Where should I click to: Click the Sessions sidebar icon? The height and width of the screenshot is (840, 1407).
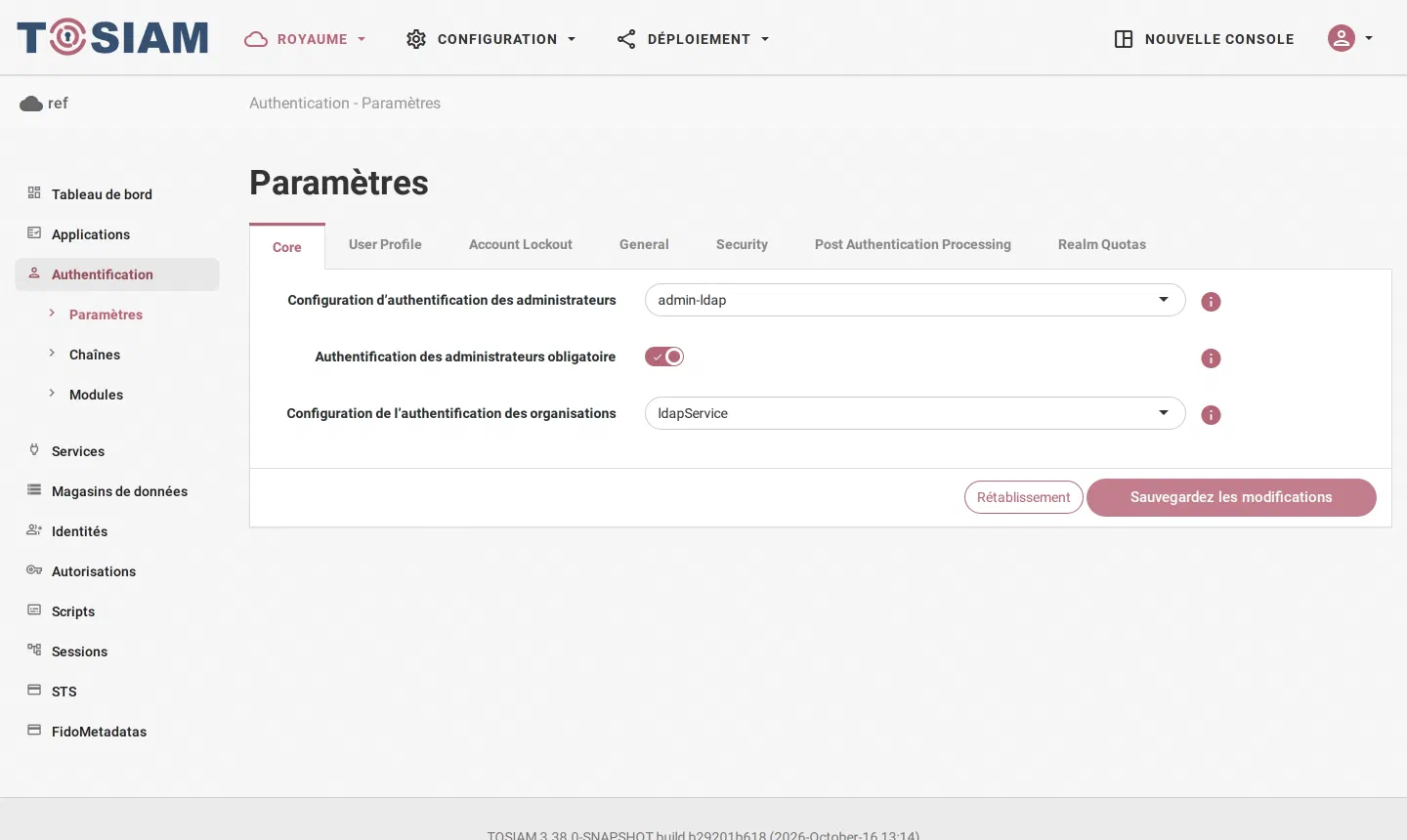point(34,651)
